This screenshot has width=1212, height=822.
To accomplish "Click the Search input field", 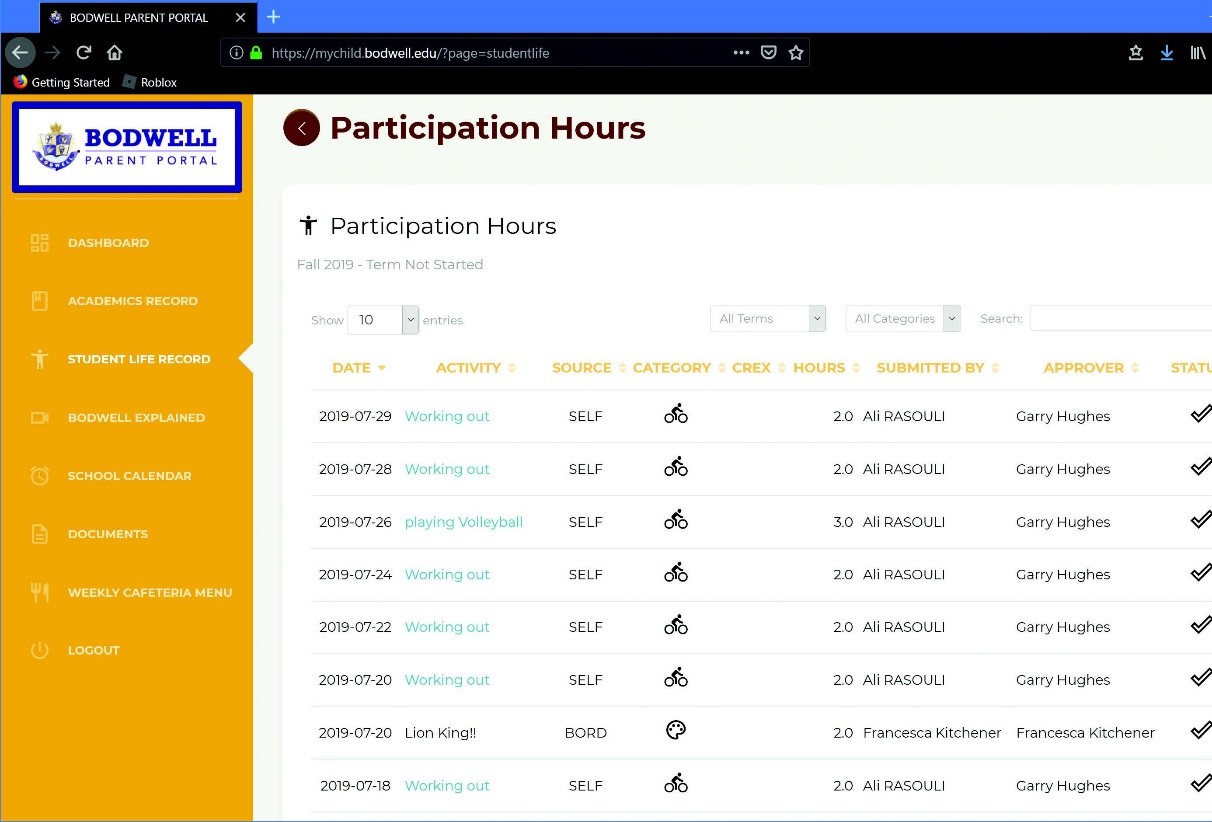I will pos(1120,319).
